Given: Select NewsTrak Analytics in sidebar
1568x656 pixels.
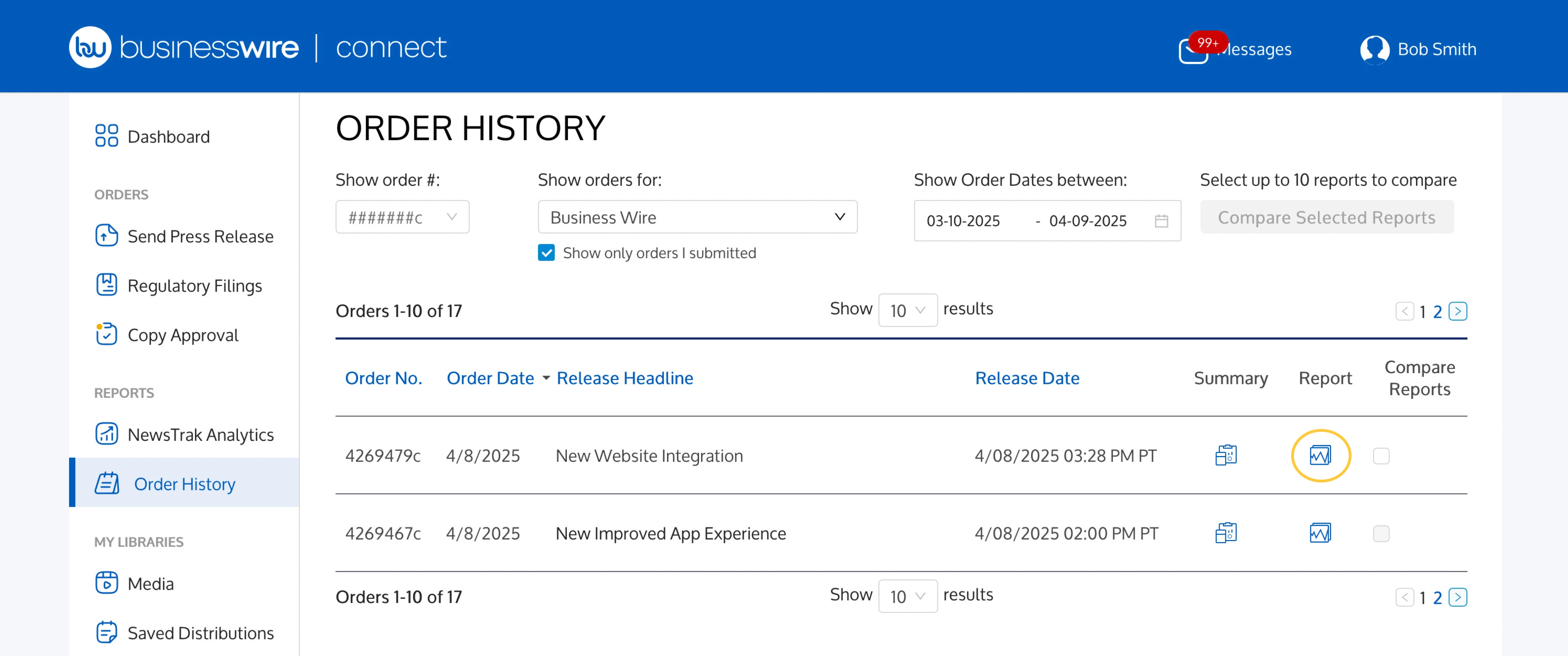Looking at the screenshot, I should point(201,434).
